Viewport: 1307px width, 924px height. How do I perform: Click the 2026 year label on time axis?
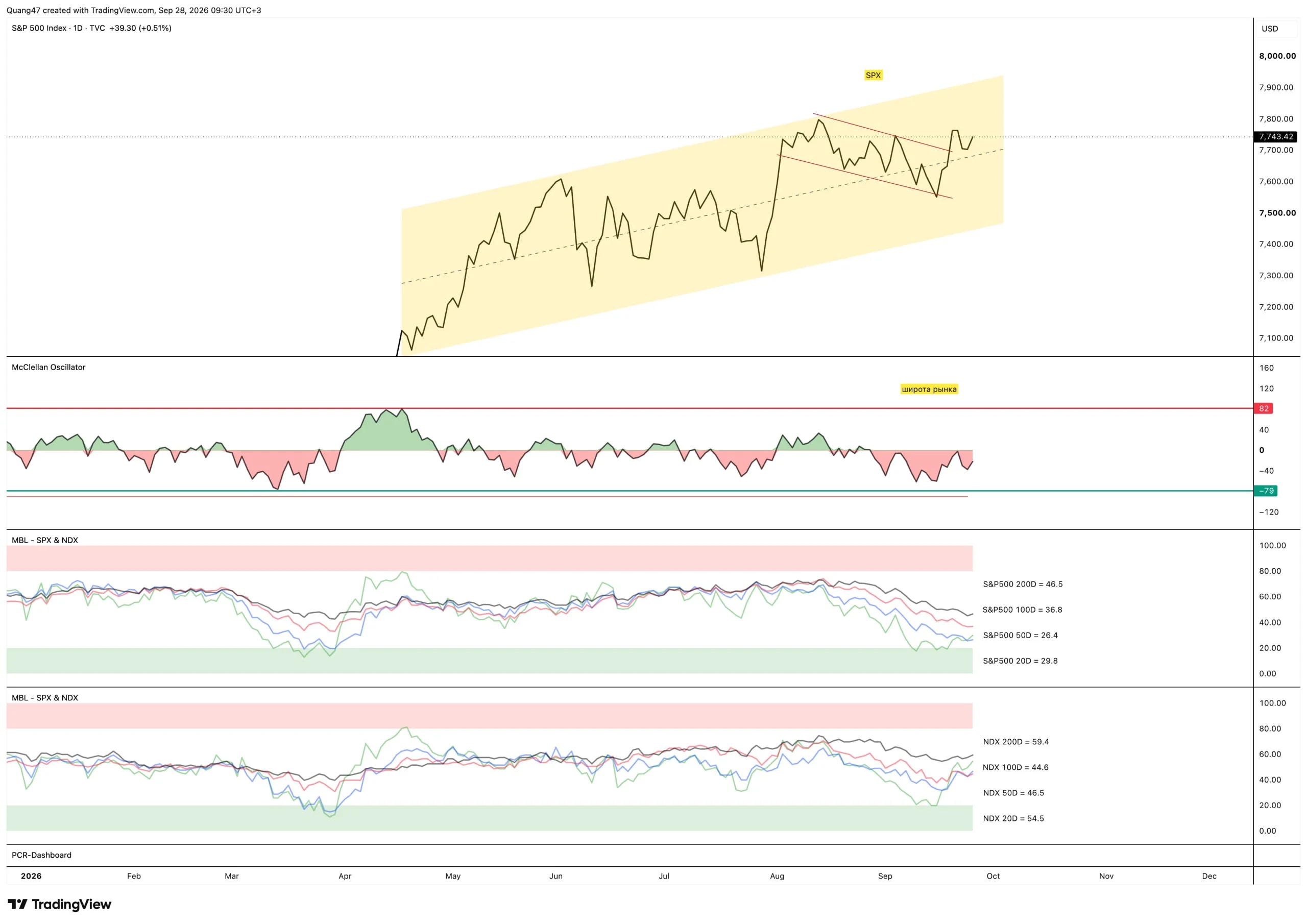tap(31, 876)
